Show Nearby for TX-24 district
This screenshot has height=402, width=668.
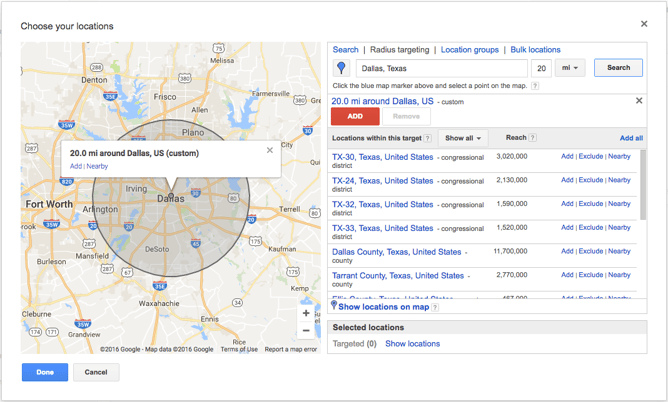click(619, 180)
